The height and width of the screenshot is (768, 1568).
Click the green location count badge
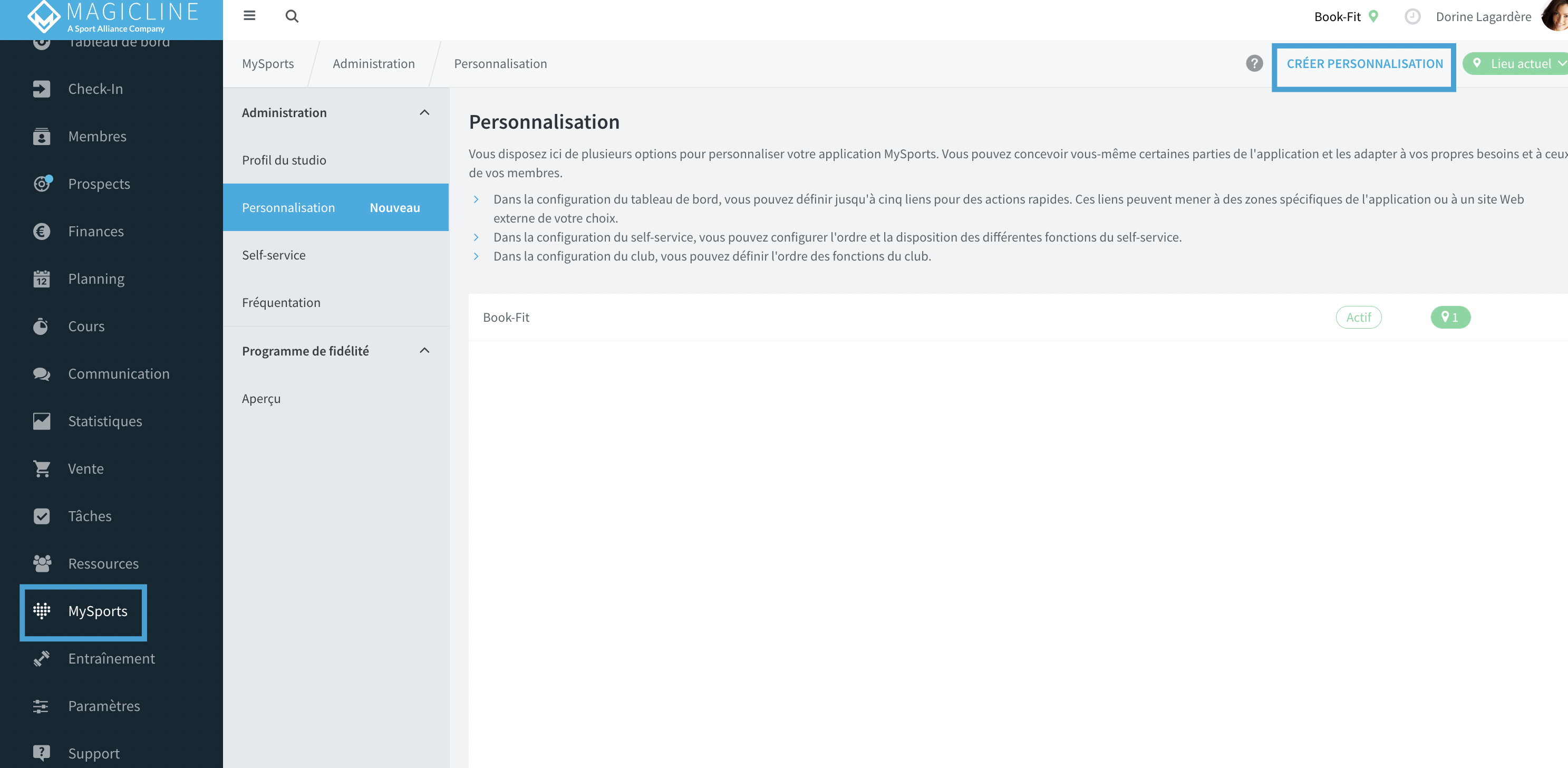[1450, 318]
